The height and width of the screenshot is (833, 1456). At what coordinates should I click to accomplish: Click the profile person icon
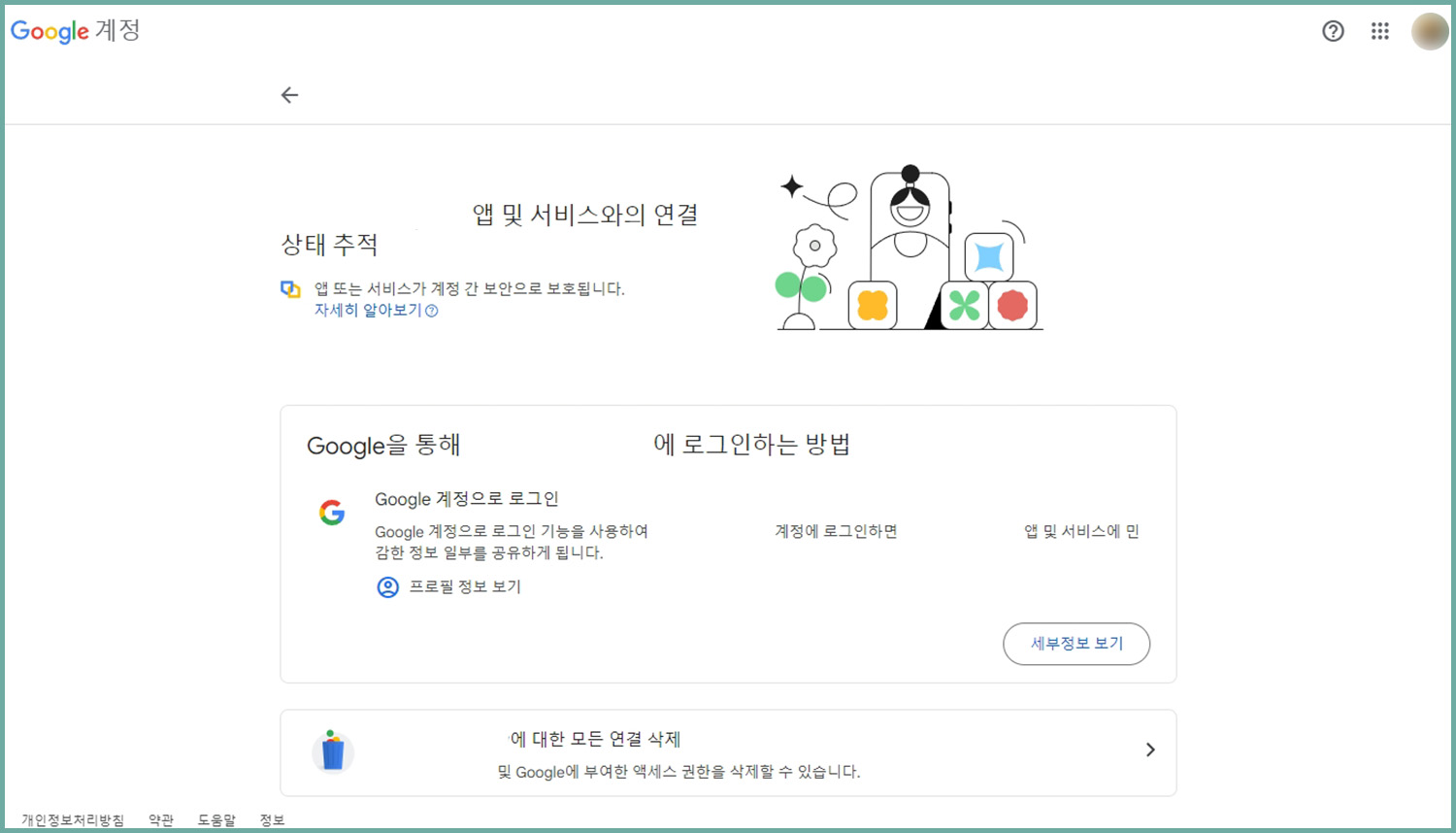click(387, 587)
